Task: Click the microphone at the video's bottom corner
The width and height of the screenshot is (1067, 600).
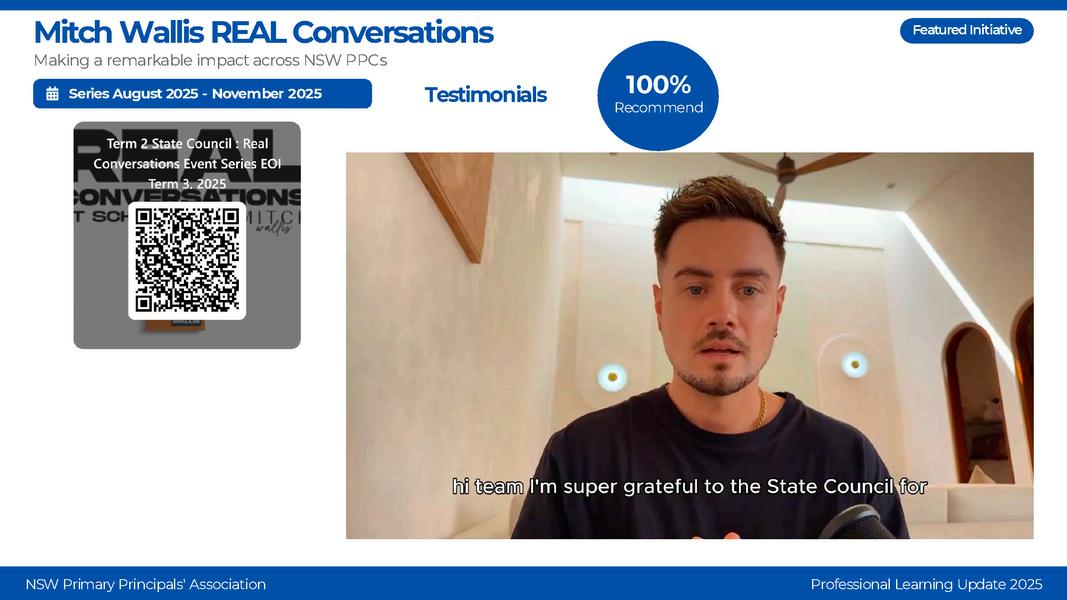Action: click(x=858, y=522)
